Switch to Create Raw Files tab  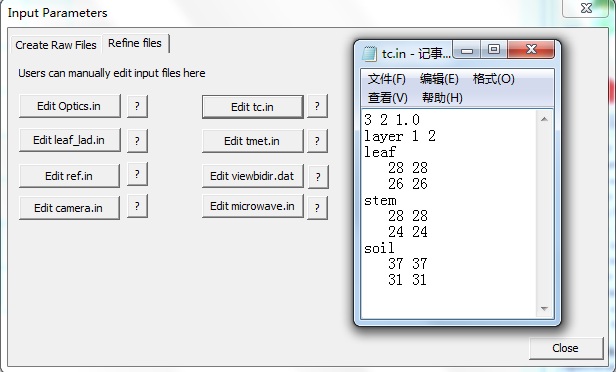pyautogui.click(x=56, y=45)
